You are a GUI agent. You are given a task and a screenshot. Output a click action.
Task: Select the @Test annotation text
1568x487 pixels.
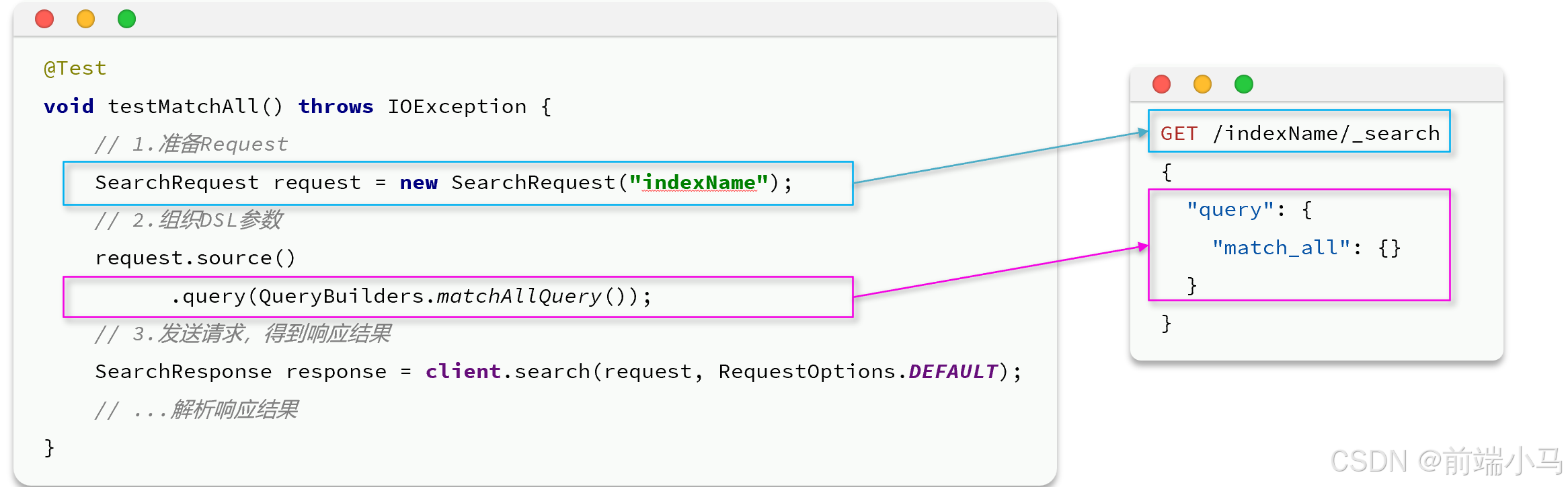75,69
